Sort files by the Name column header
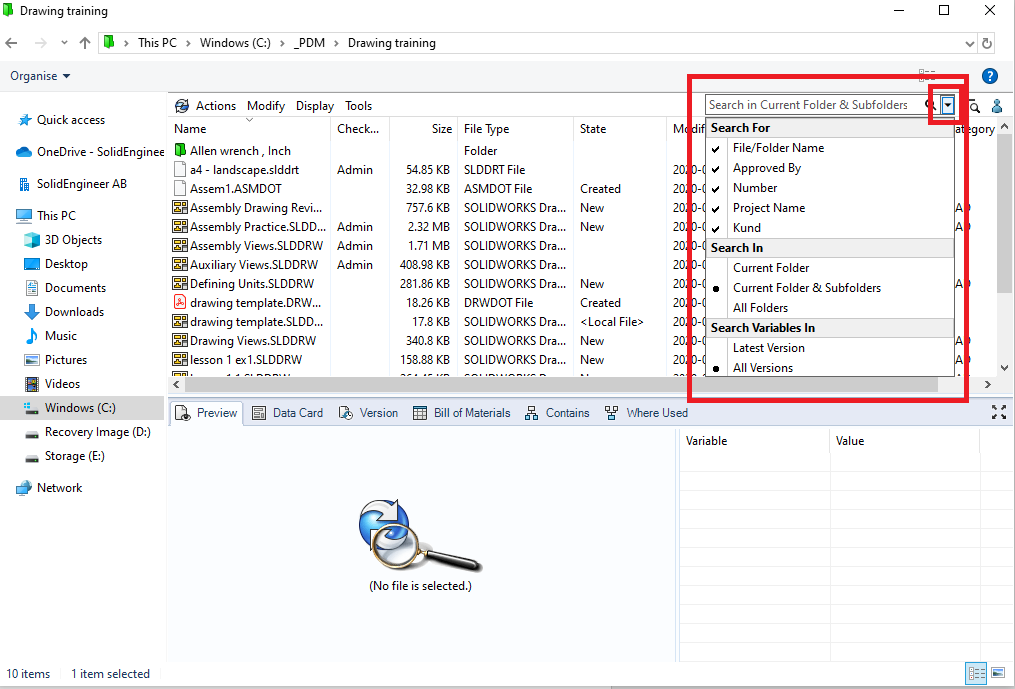Screen dimensions: 1015x689 pos(190,129)
